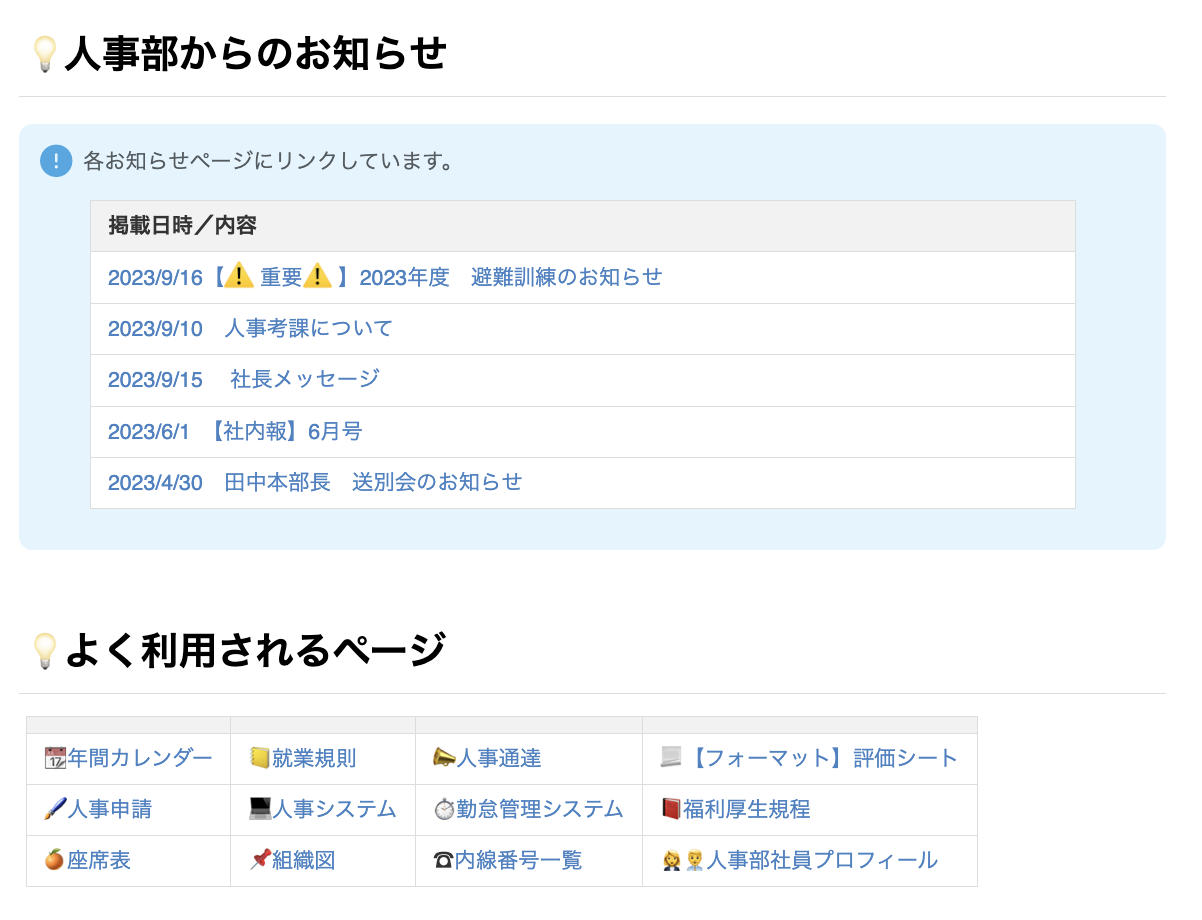The width and height of the screenshot is (1202, 920).
Task: Open the 人事考課について notice
Action: (250, 328)
